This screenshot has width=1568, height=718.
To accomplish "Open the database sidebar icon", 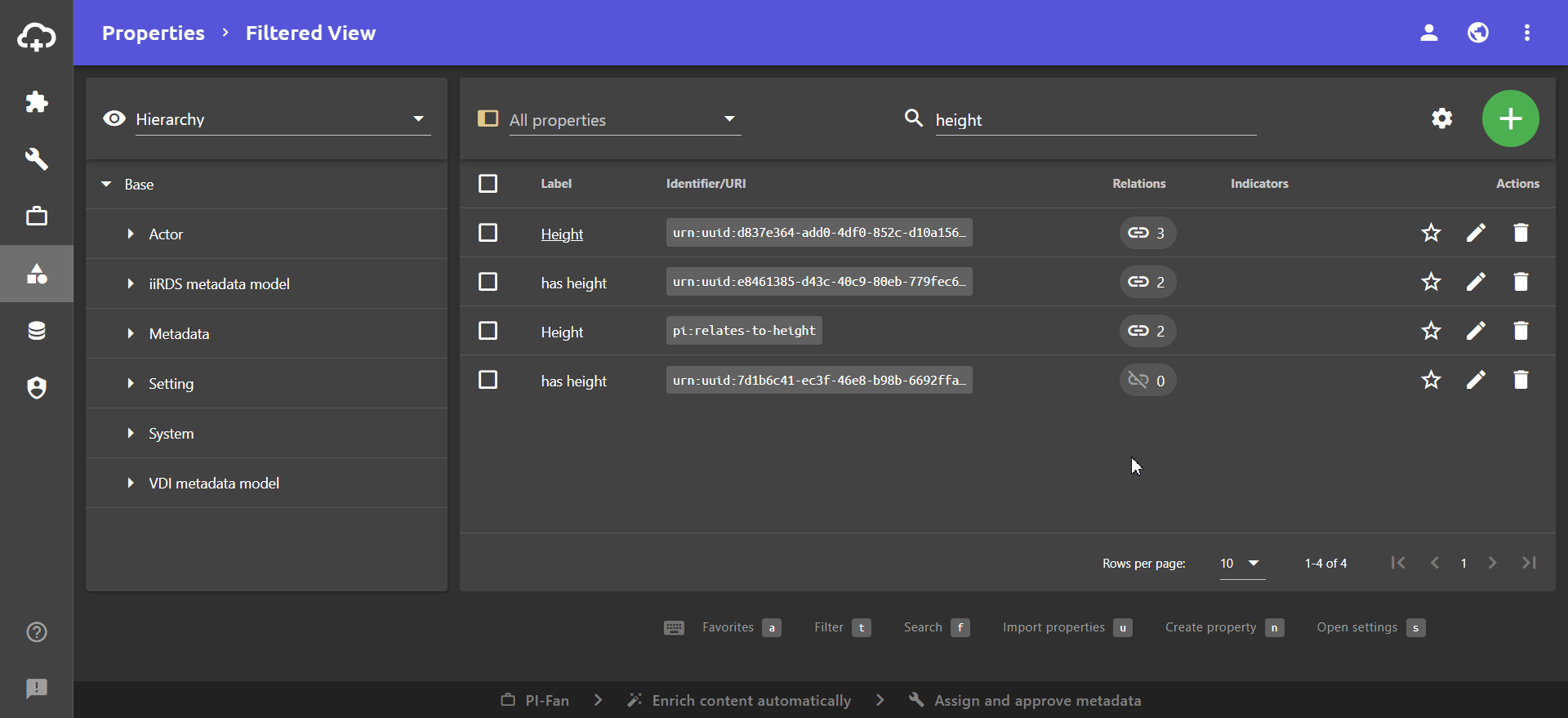I will coord(37,331).
